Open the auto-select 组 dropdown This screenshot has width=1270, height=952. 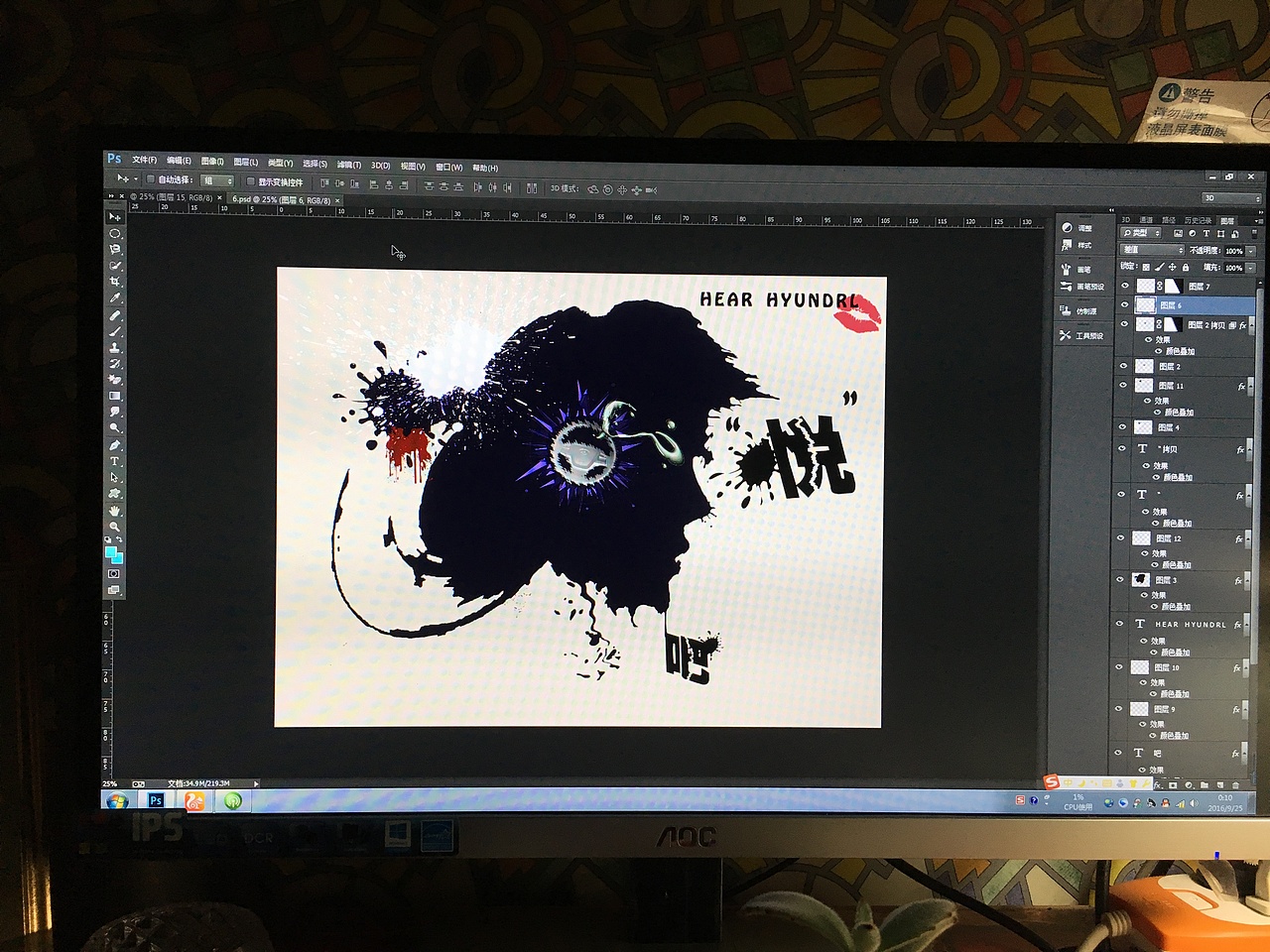(x=217, y=180)
